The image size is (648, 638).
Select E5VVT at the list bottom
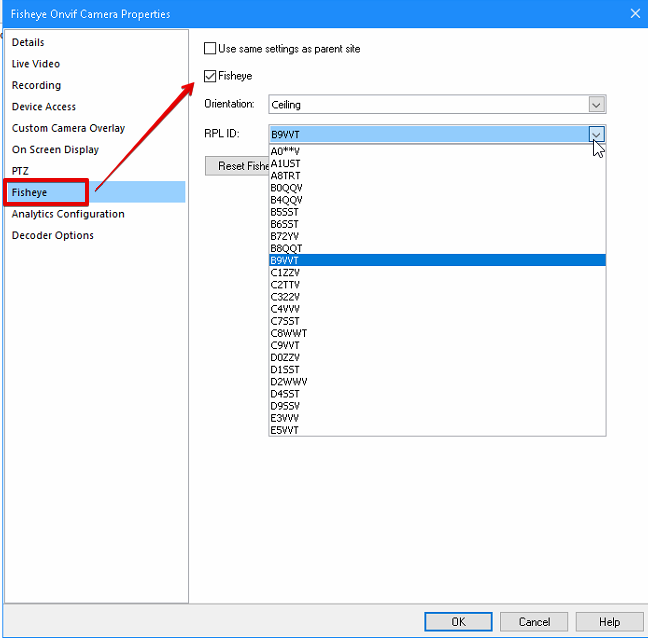[437, 430]
